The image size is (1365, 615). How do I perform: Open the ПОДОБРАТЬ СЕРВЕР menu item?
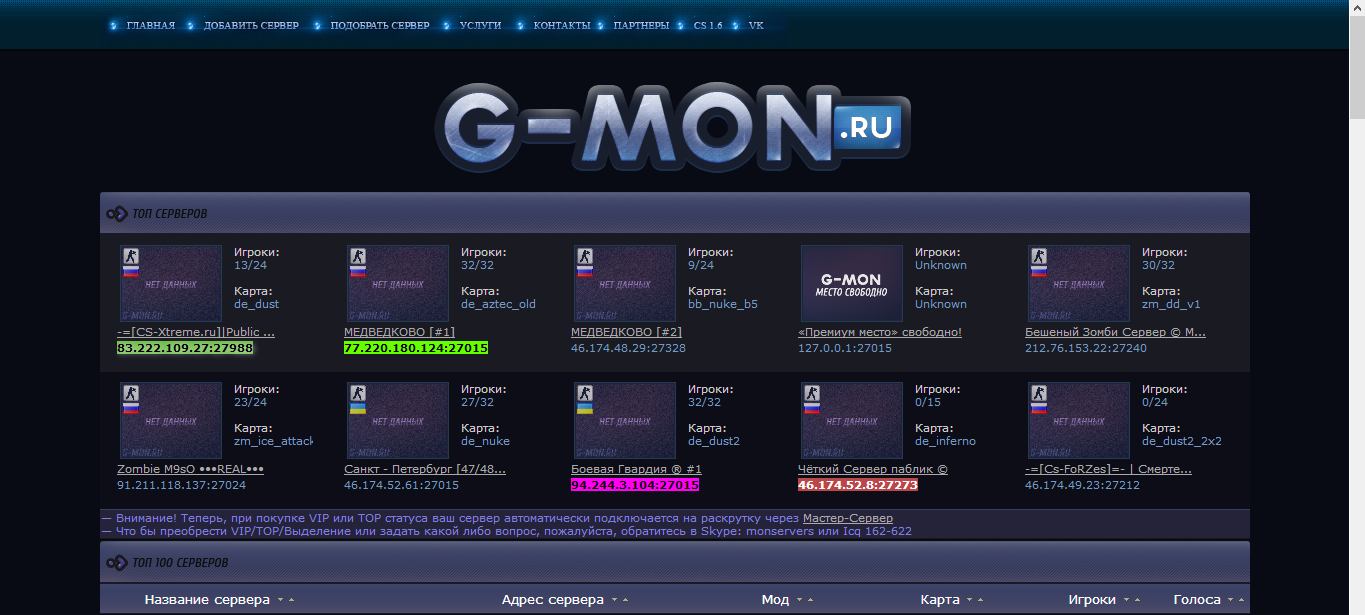(x=379, y=25)
